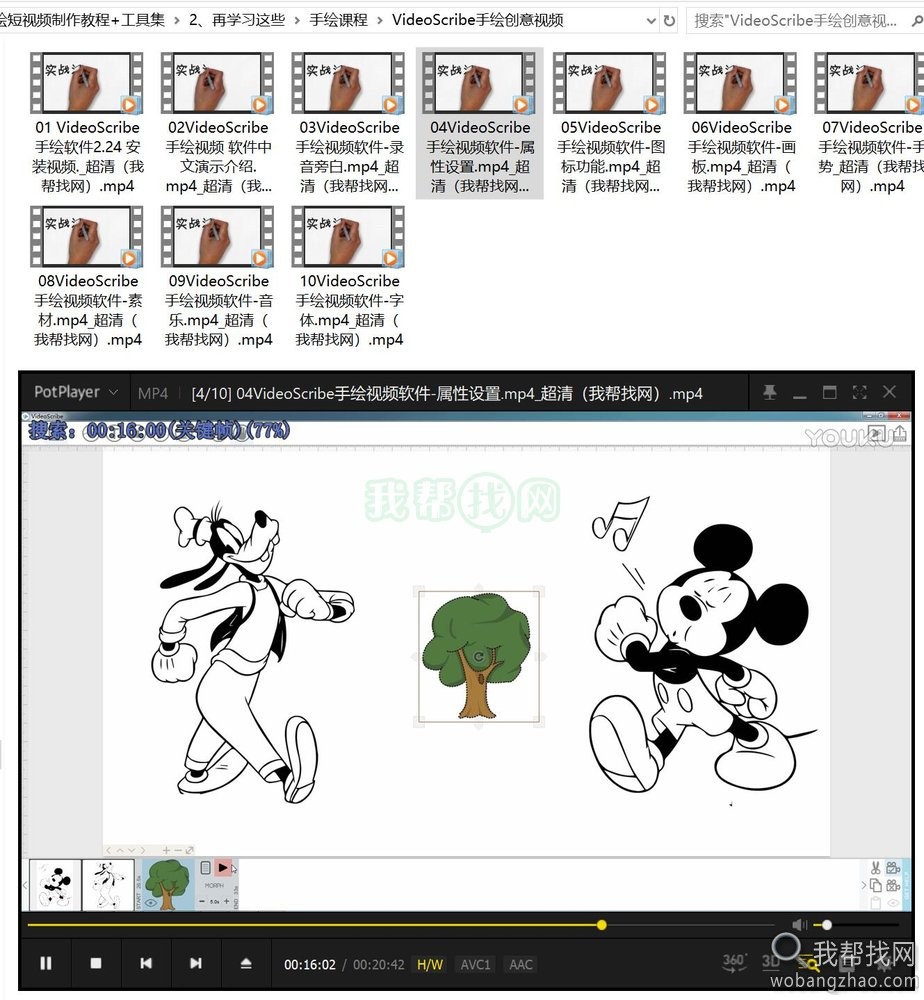Select the tree image on the canvas

pyautogui.click(x=479, y=656)
